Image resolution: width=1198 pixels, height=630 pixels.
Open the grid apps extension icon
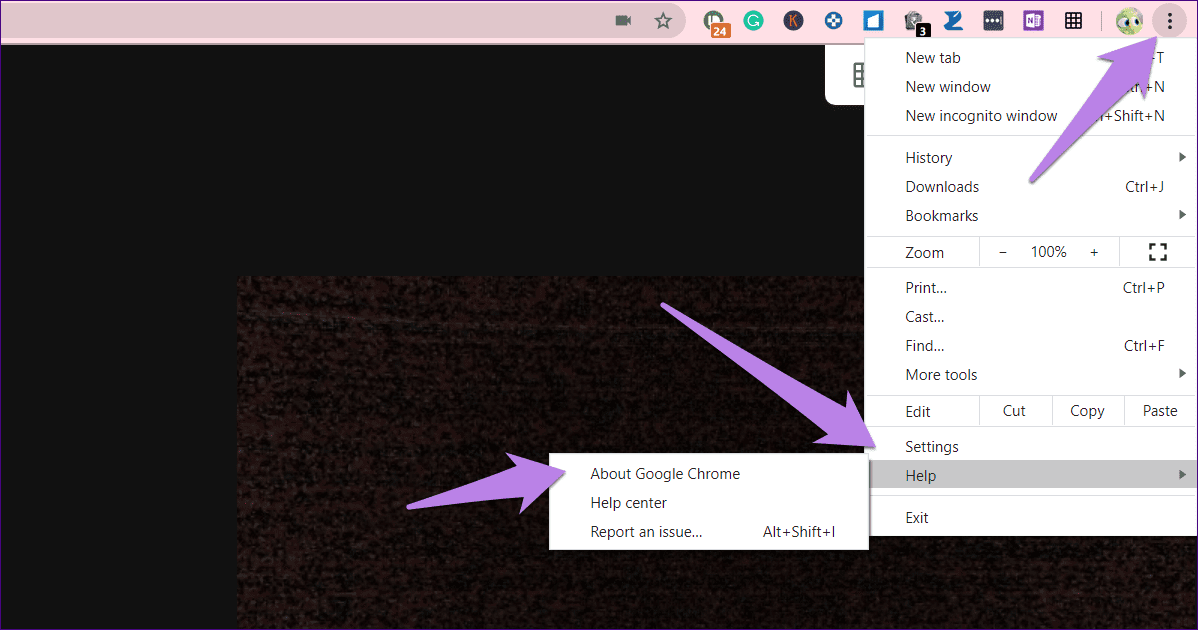pos(1073,21)
